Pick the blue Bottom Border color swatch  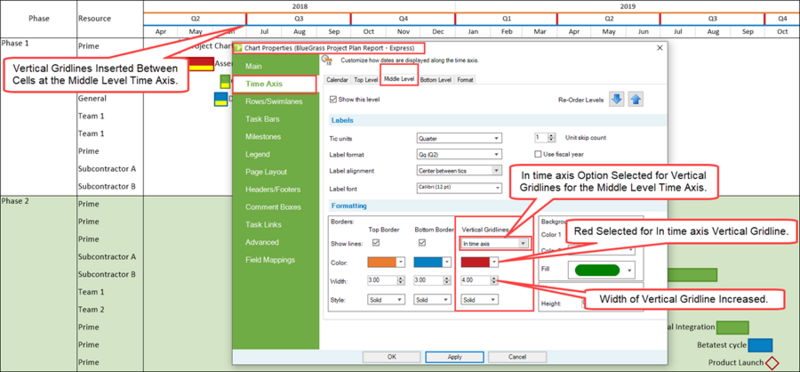coord(428,262)
